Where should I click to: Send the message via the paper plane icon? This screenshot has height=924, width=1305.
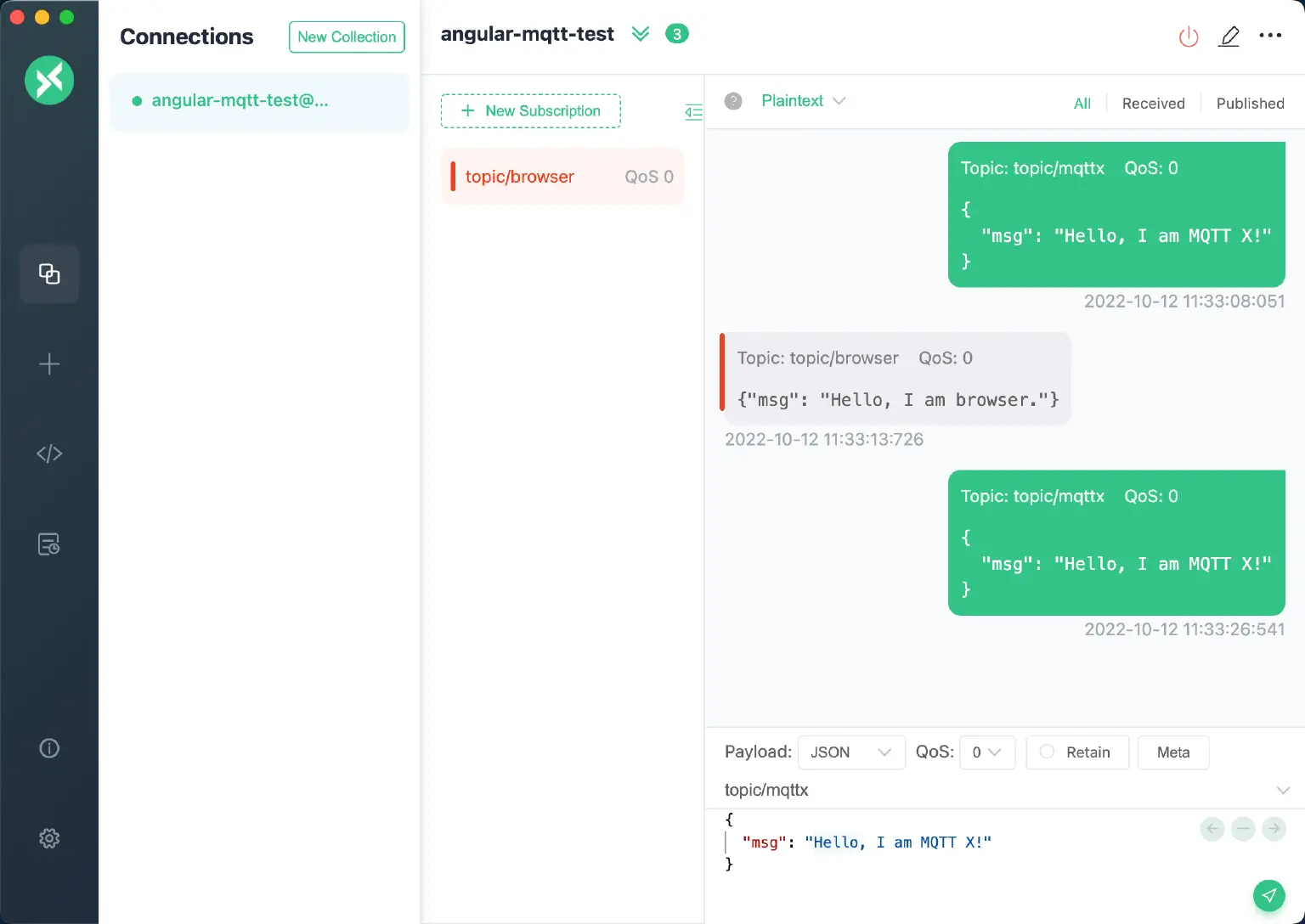[x=1269, y=895]
